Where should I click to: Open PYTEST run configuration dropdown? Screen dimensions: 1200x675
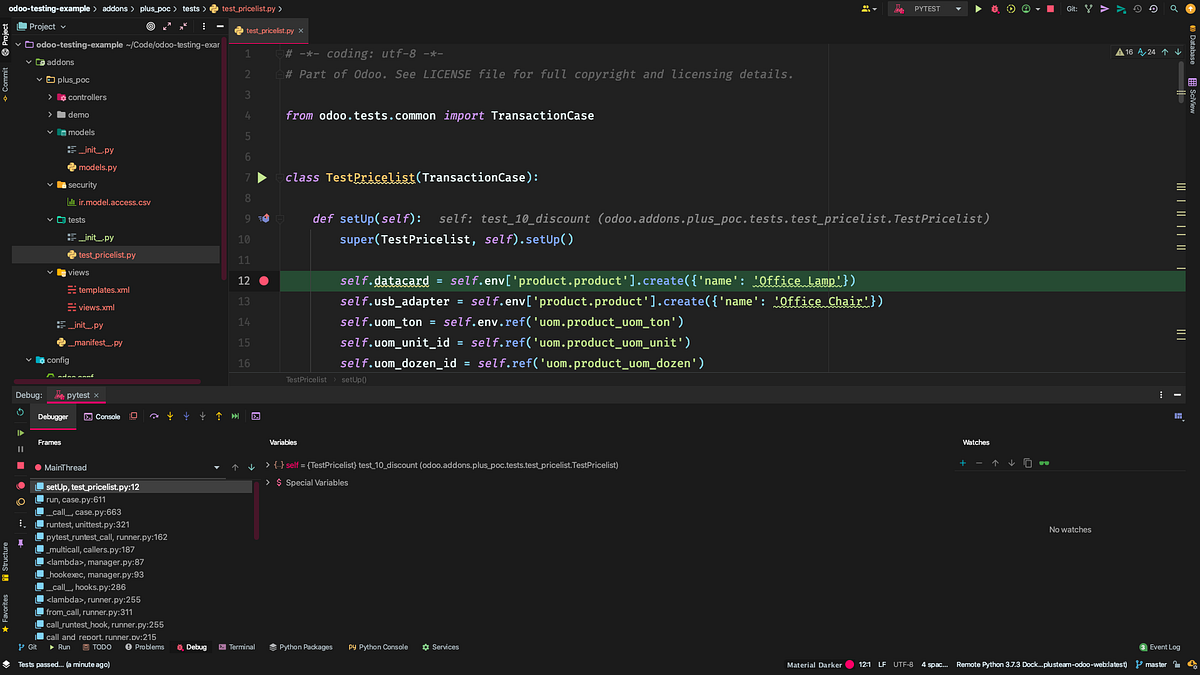(x=927, y=9)
